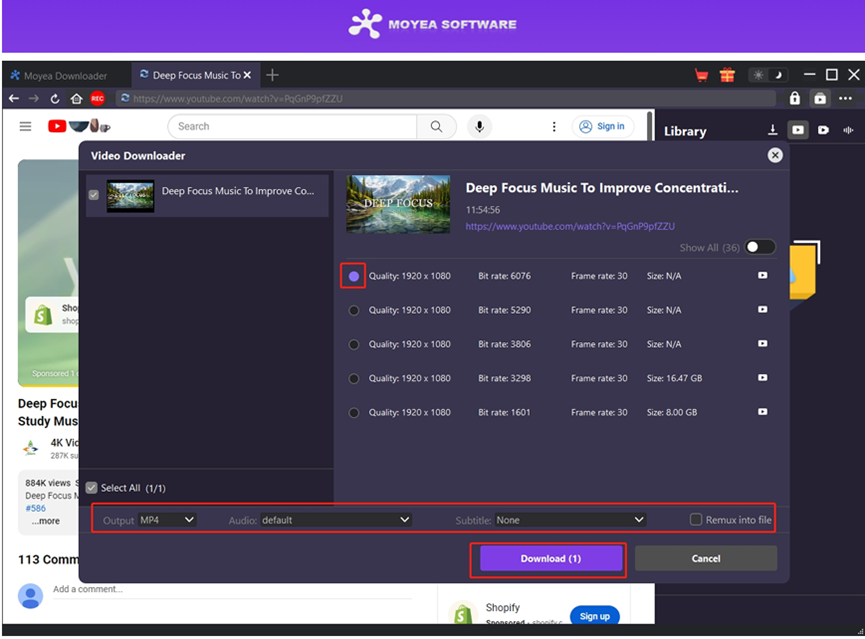Enable Remux into file checkbox
Screen dimensions: 865x639
tap(696, 520)
